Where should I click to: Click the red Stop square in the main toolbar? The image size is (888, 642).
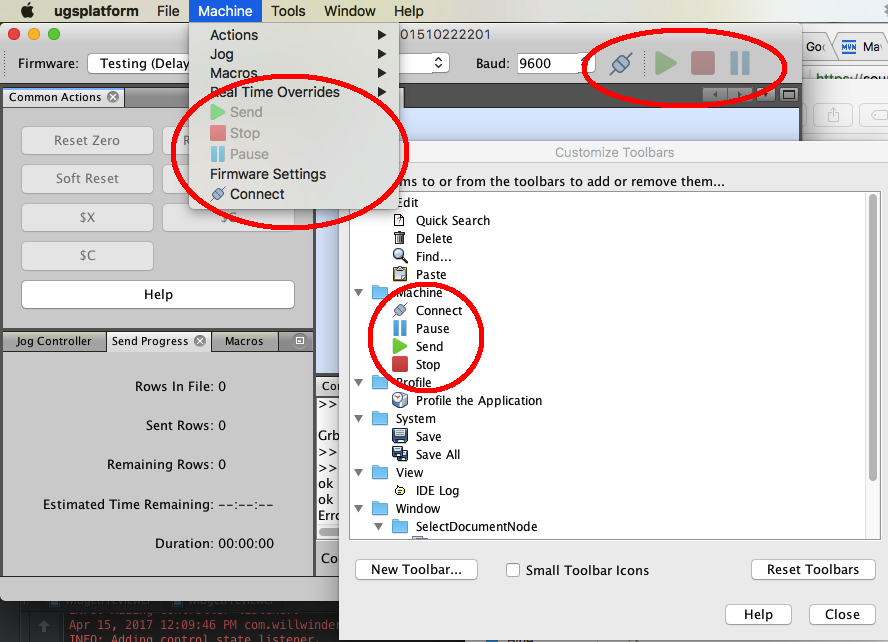coord(703,63)
